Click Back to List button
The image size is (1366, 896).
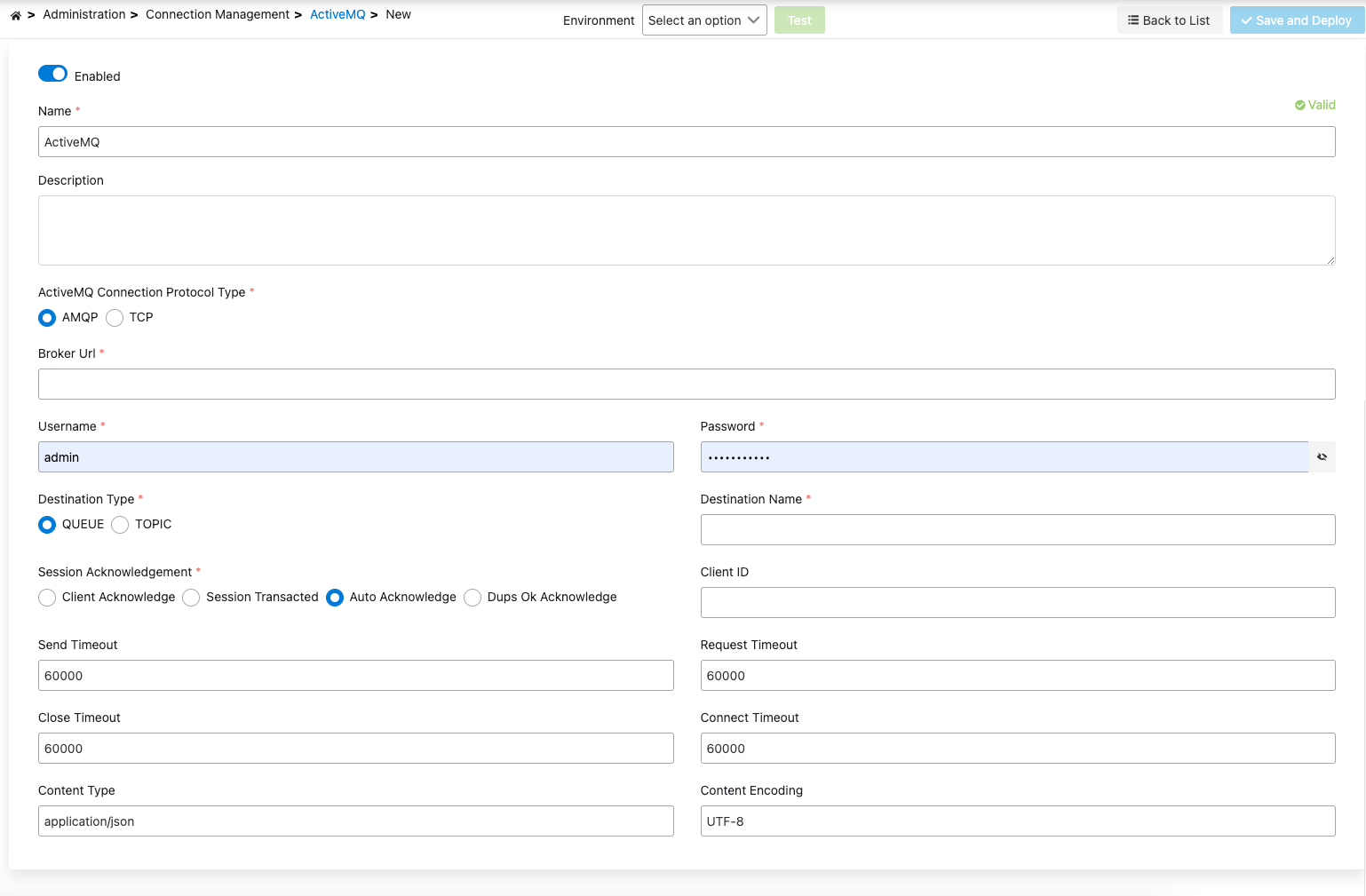coord(1169,20)
